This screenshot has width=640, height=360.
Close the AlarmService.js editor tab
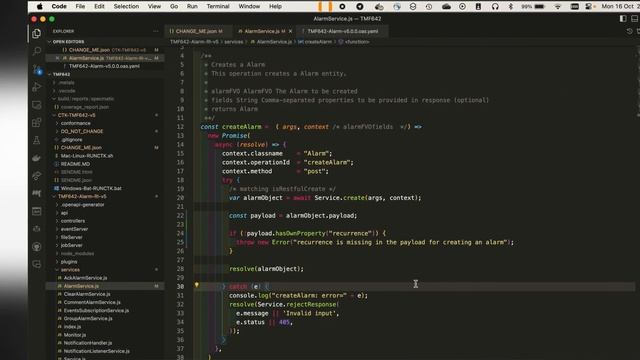tap(290, 31)
